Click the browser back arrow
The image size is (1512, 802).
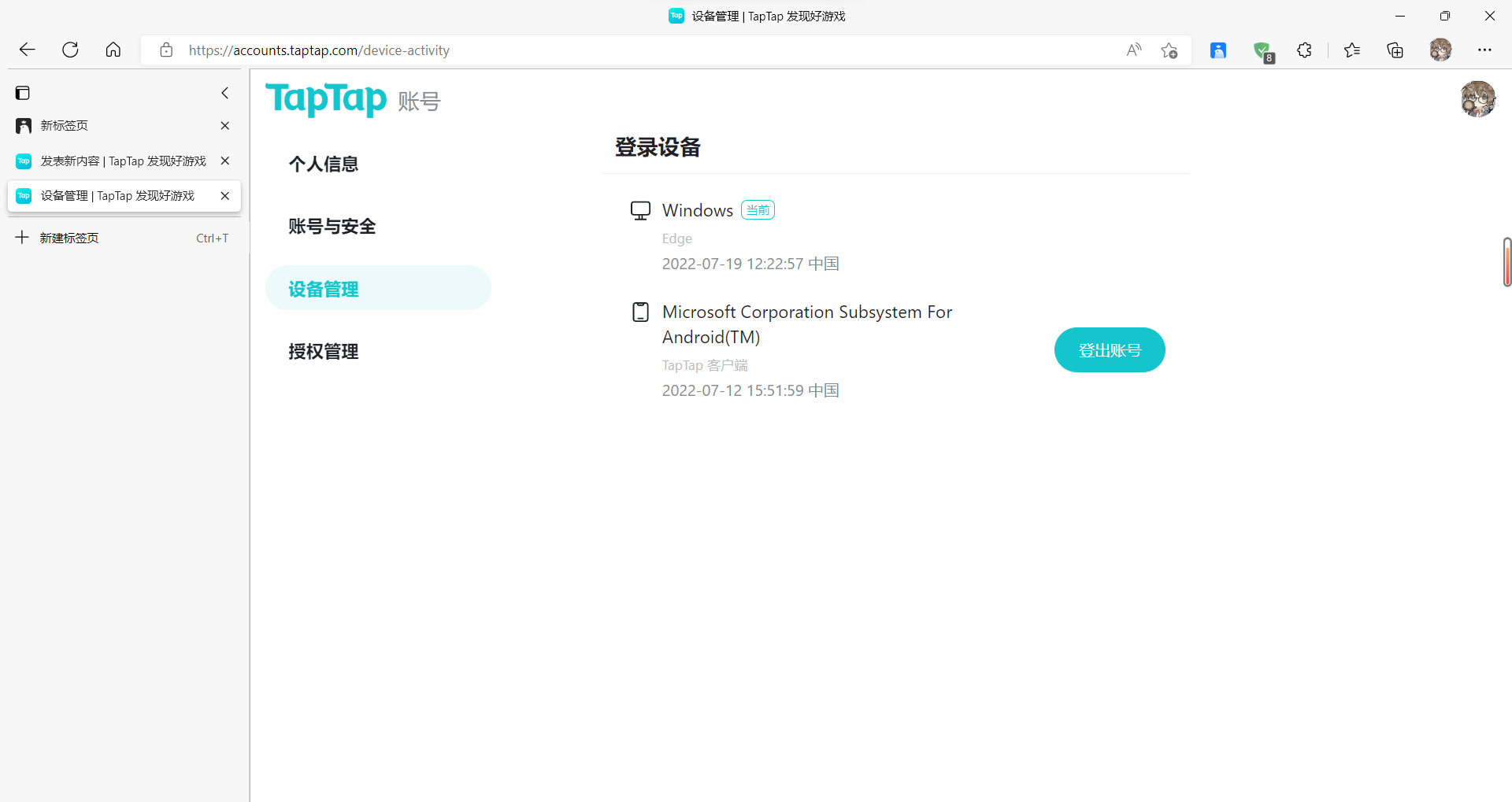28,50
